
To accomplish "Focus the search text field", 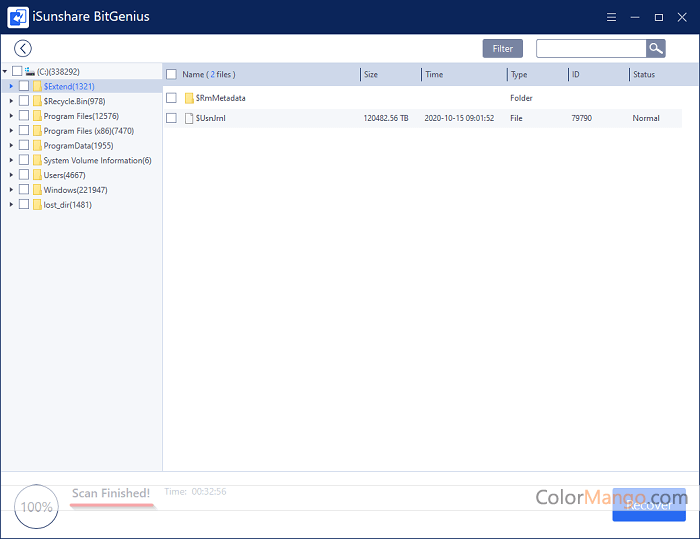I will click(590, 48).
